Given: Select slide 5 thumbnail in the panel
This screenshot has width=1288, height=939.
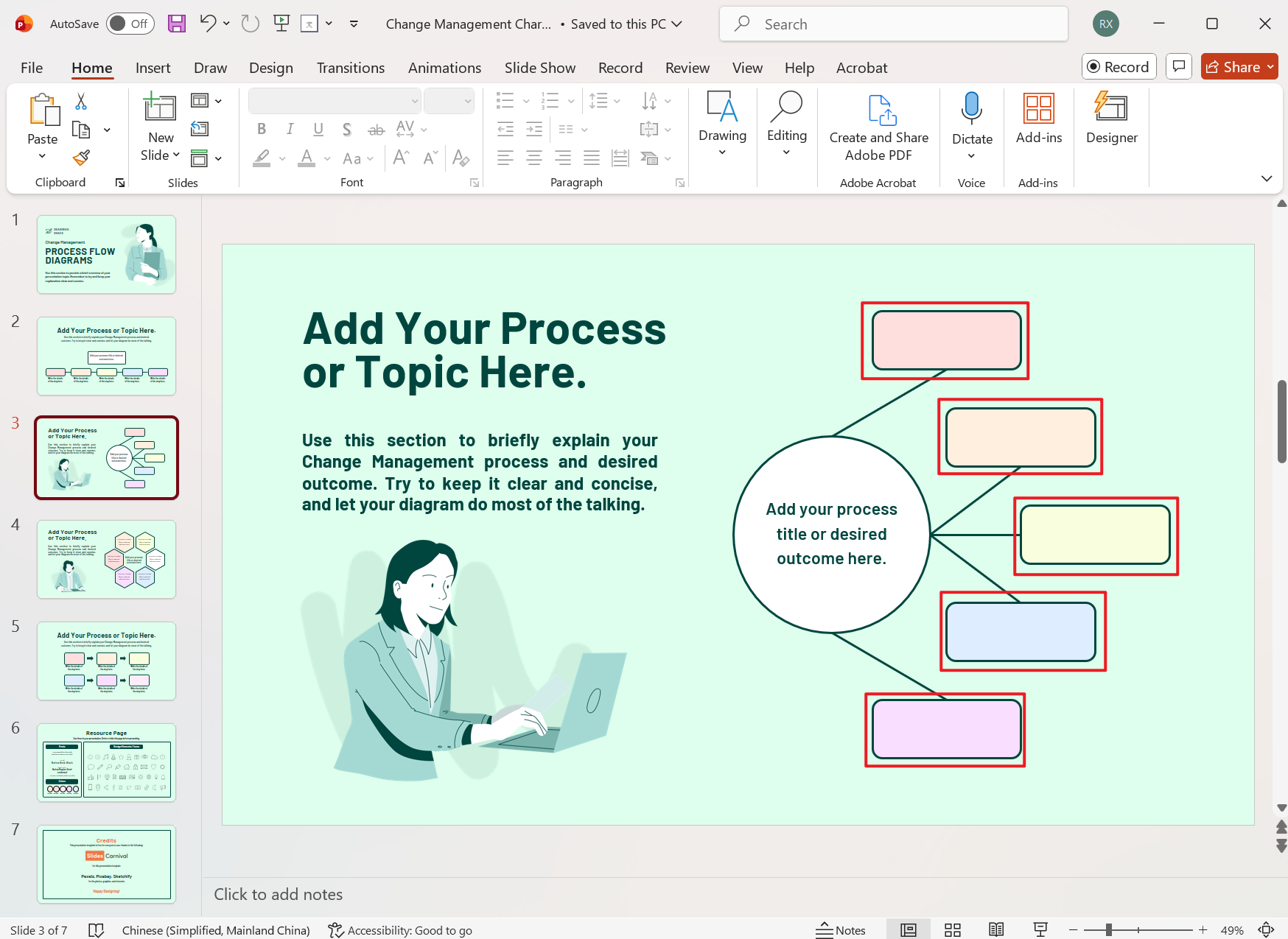Looking at the screenshot, I should 106,661.
